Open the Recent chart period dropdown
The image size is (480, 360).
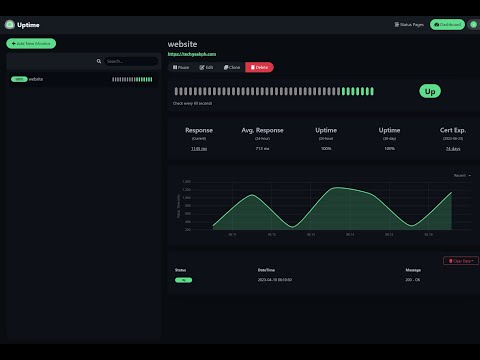pos(462,176)
